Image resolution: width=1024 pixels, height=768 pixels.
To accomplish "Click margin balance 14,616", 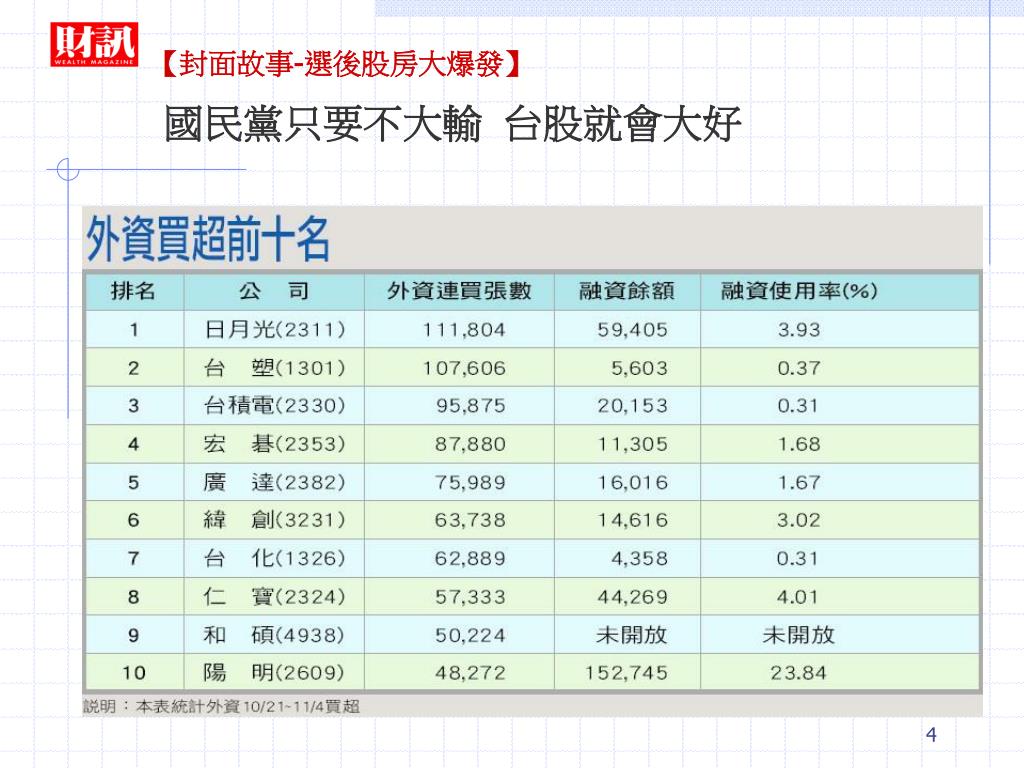I will [x=633, y=520].
